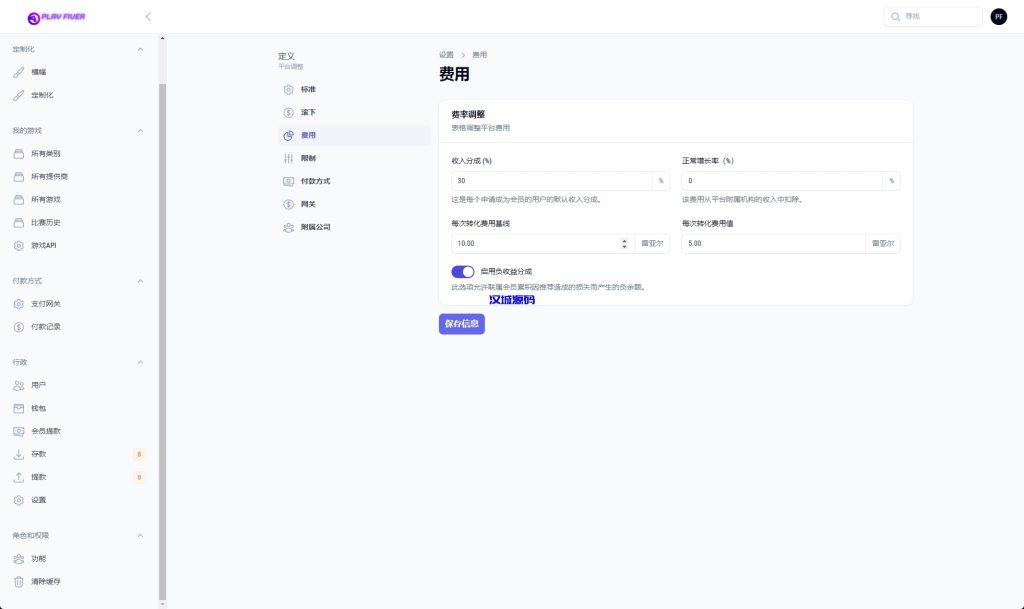Collapse the 角色和权限 section chevron
The width and height of the screenshot is (1024, 609).
tap(139, 535)
